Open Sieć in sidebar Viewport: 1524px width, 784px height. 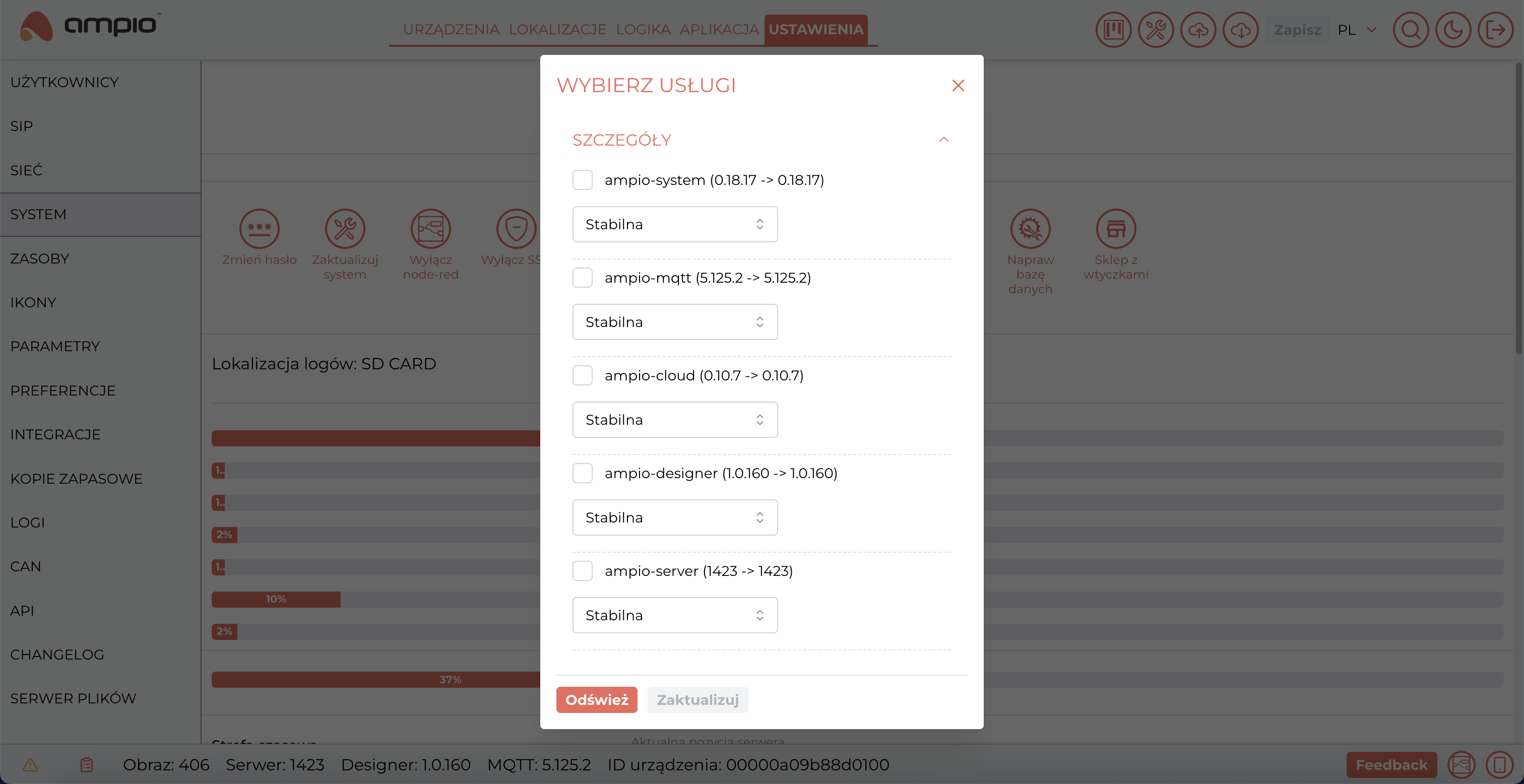[x=101, y=170]
